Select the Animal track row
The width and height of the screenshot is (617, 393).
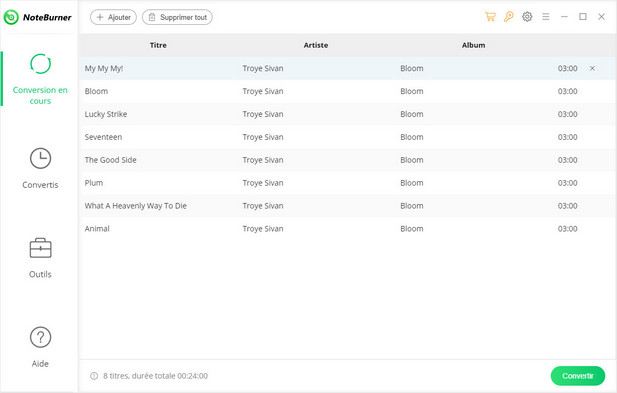click(348, 229)
